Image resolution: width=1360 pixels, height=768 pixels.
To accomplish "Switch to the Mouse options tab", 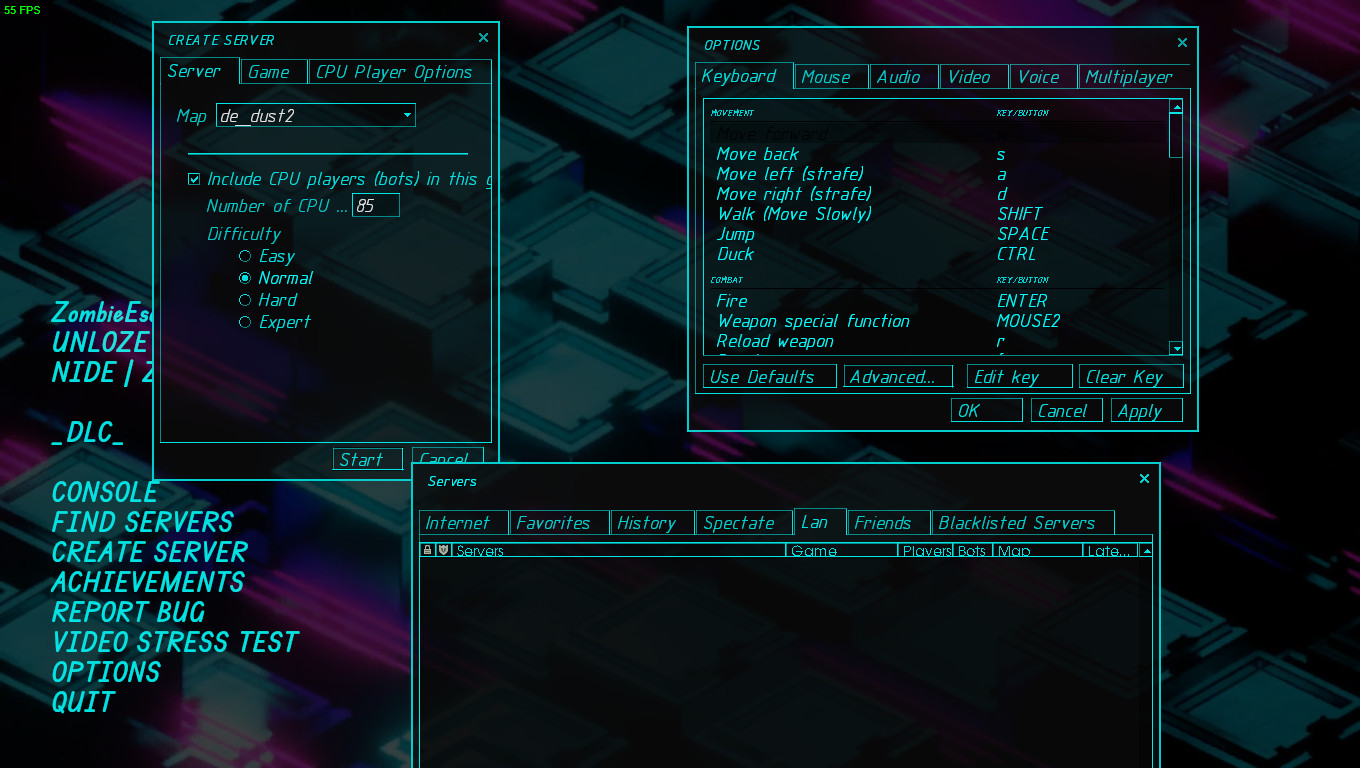I will 830,77.
